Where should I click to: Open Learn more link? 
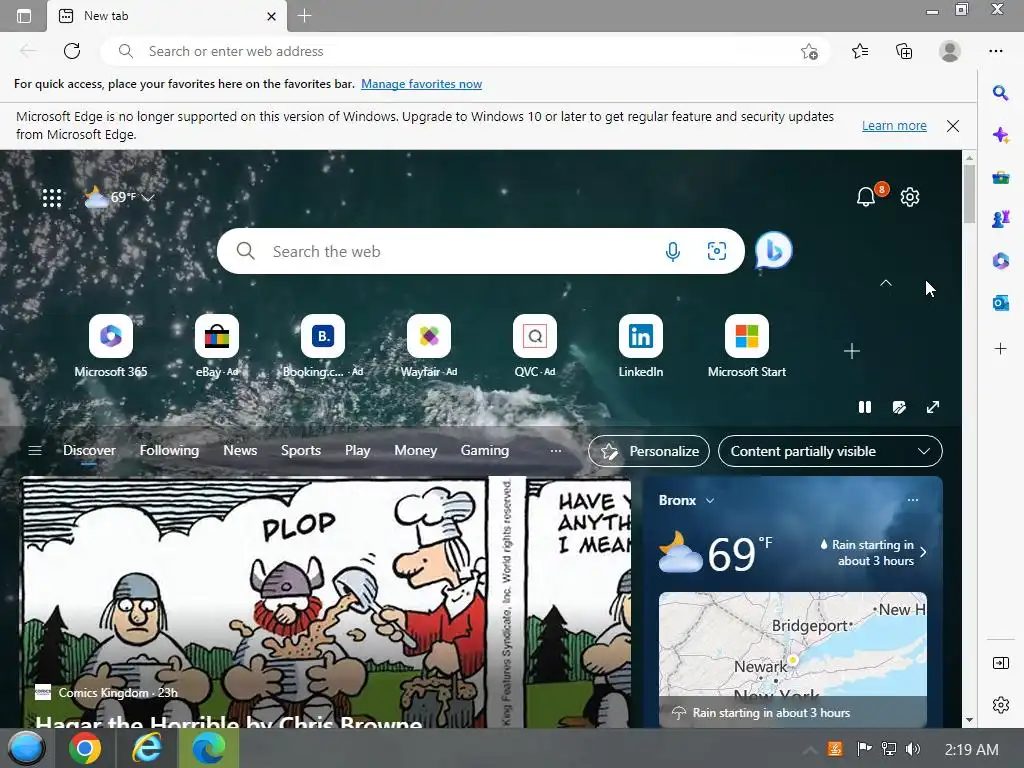pos(894,125)
